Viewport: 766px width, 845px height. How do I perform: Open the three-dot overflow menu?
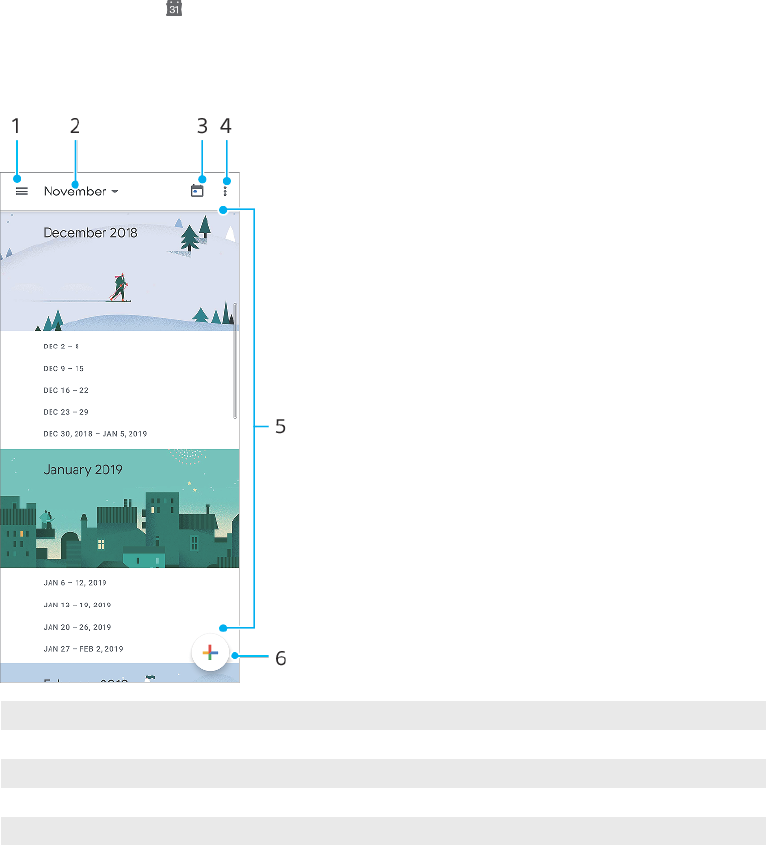(225, 191)
